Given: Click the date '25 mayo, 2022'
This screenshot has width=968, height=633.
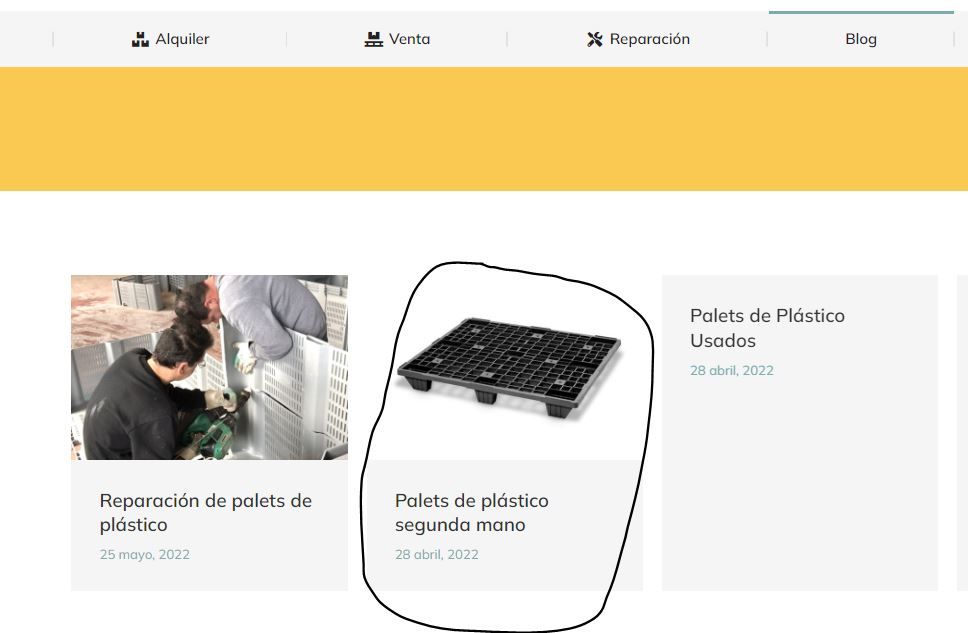Looking at the screenshot, I should pyautogui.click(x=144, y=555).
